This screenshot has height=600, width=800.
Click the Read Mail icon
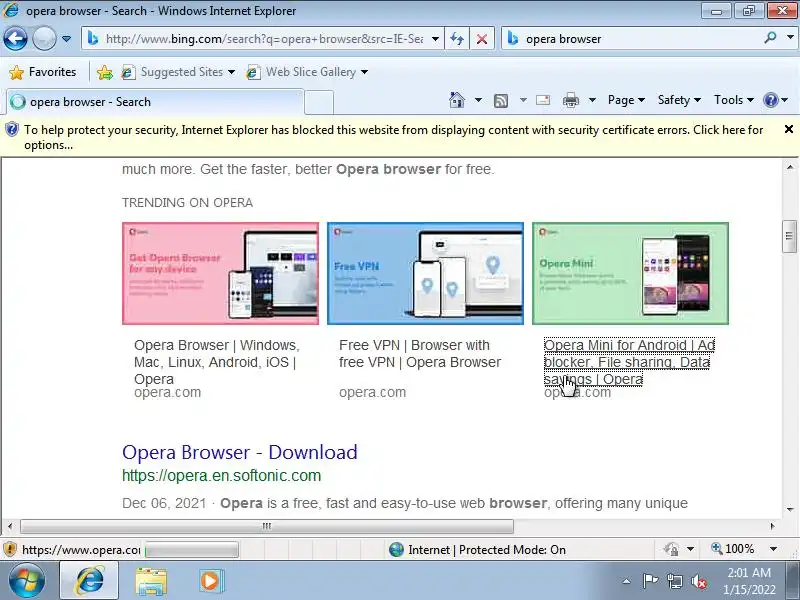(x=543, y=100)
